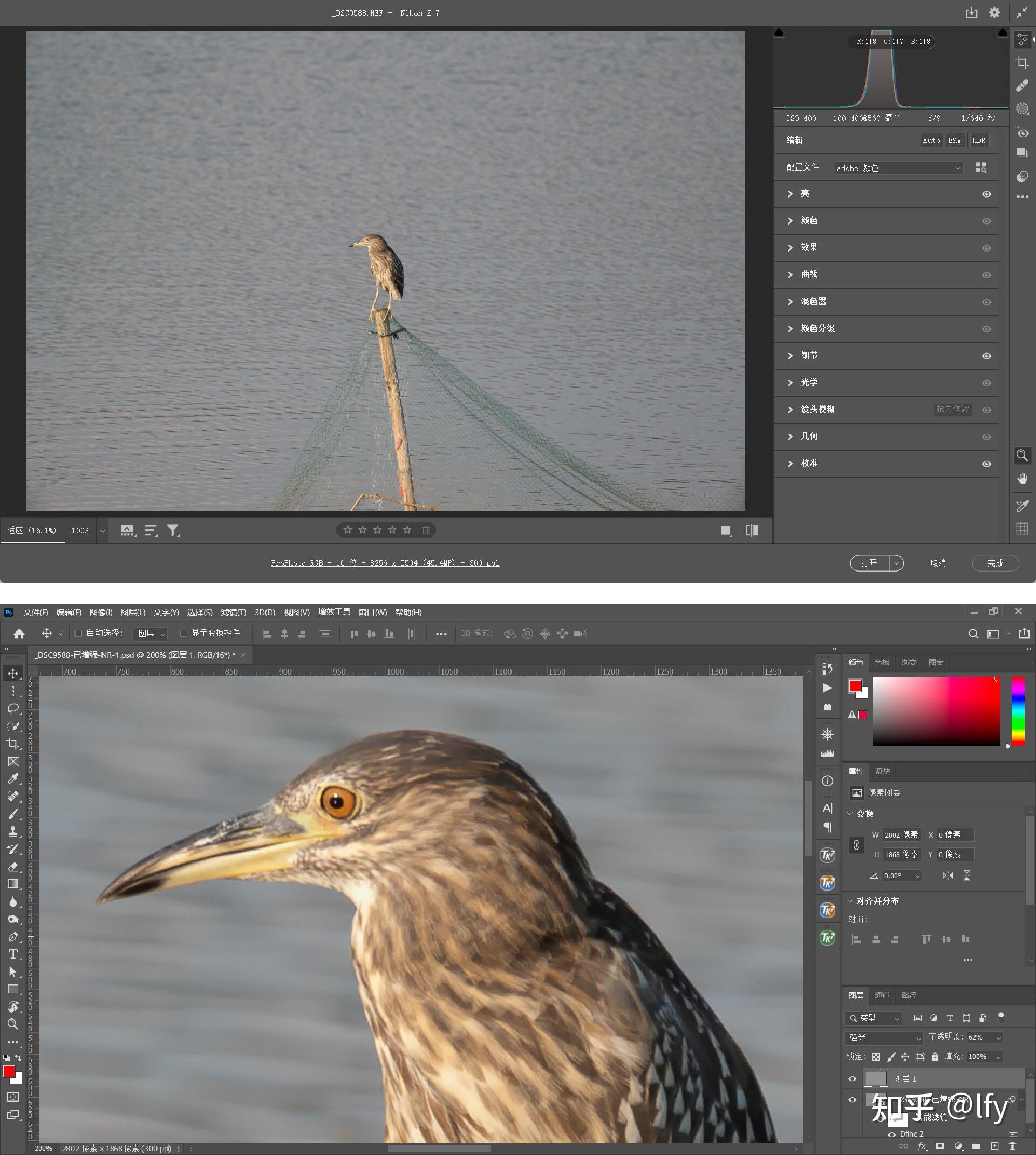Choose the Hand tool in Camera Raw
This screenshot has height=1155, width=1036.
[x=1023, y=479]
